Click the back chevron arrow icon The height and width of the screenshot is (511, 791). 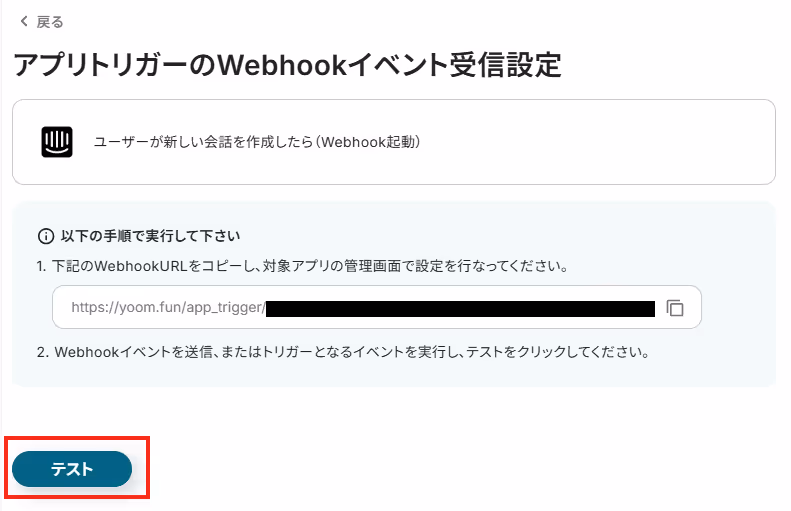(x=24, y=21)
